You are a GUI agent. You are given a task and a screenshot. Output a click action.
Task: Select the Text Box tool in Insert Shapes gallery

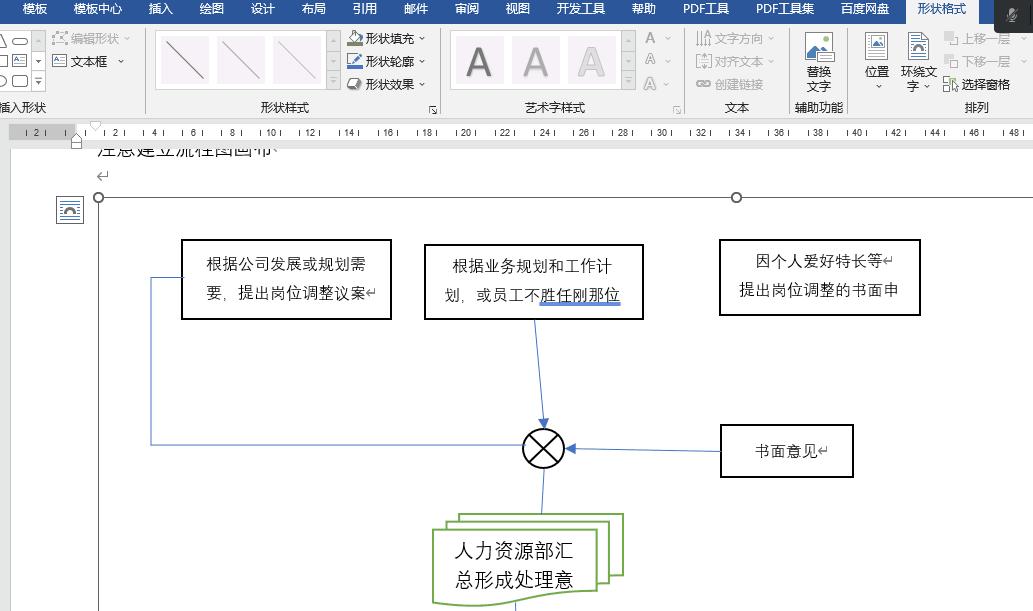19,60
